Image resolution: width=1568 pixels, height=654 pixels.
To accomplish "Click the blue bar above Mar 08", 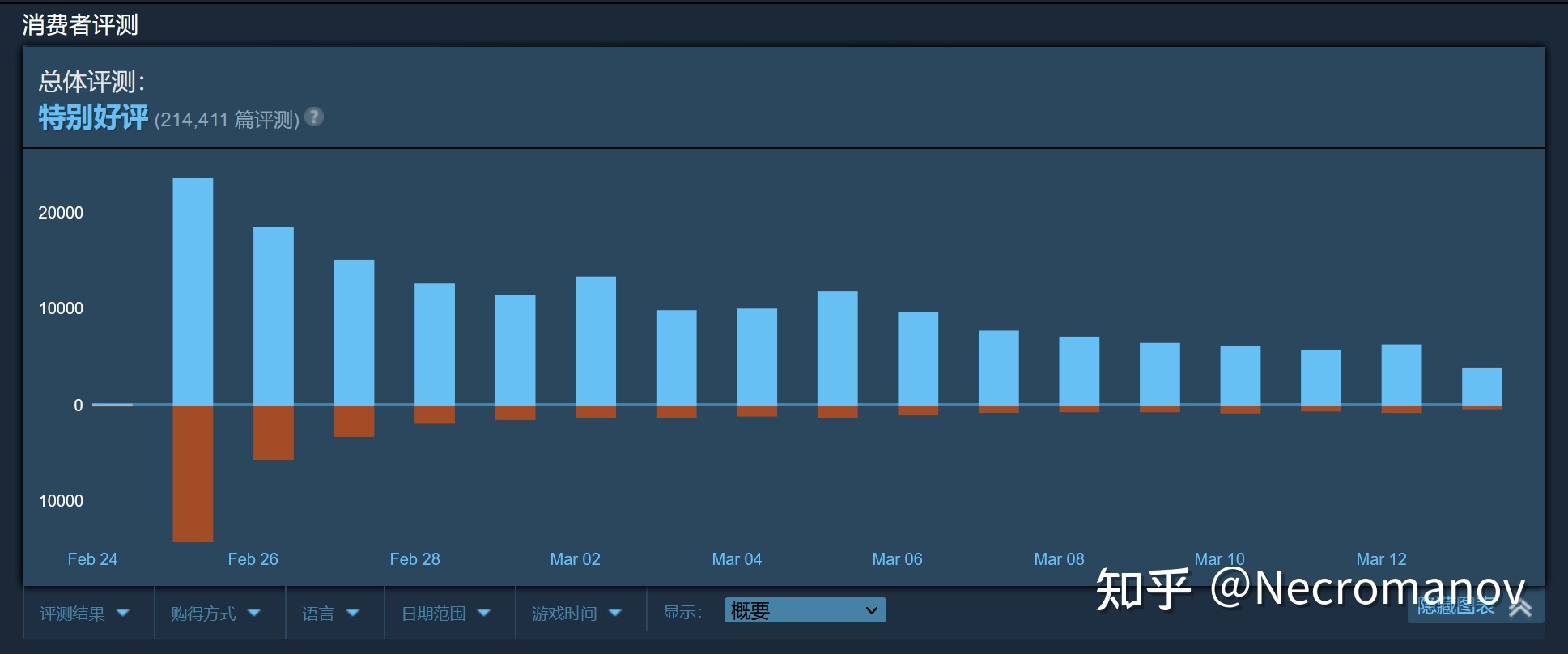I will click(x=1079, y=371).
